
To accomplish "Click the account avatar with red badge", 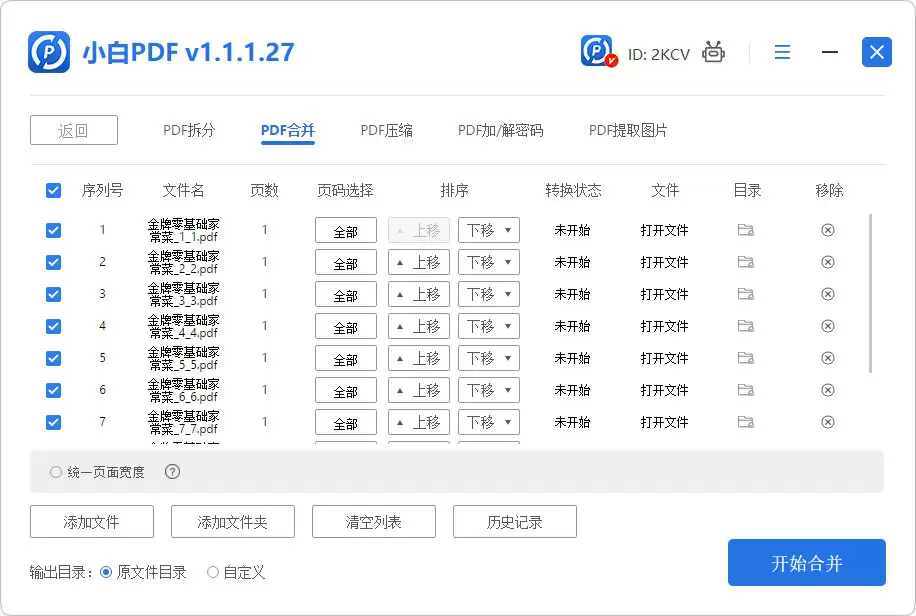I will [594, 51].
